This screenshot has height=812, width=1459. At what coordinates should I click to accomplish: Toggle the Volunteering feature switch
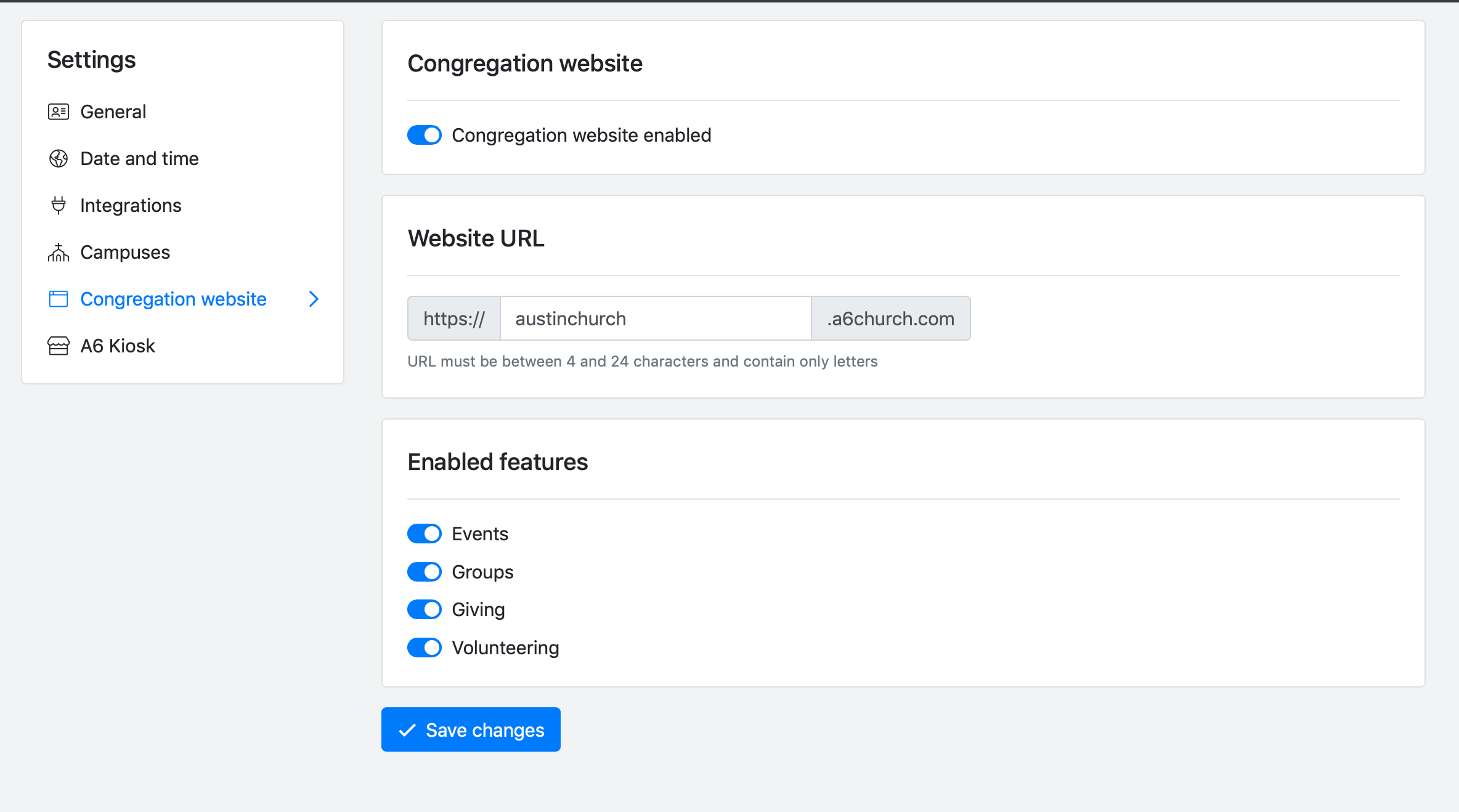(425, 648)
